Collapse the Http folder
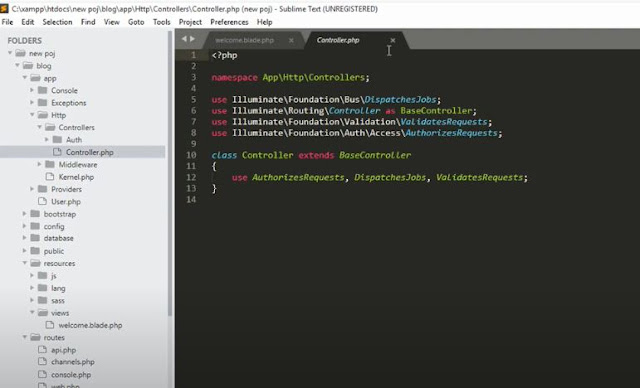The width and height of the screenshot is (640, 388). point(32,115)
